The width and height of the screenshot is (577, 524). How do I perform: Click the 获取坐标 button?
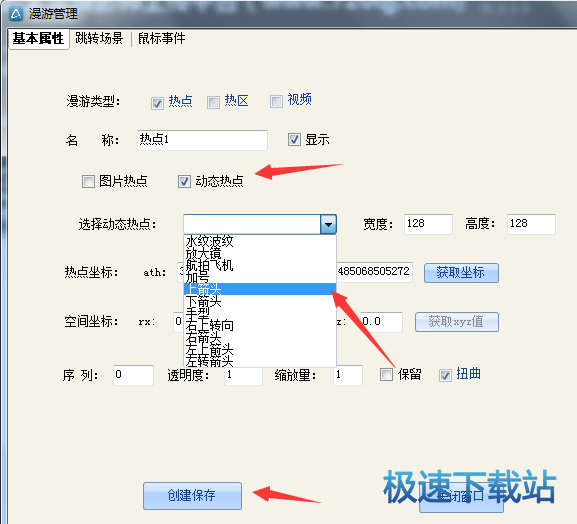coord(461,273)
